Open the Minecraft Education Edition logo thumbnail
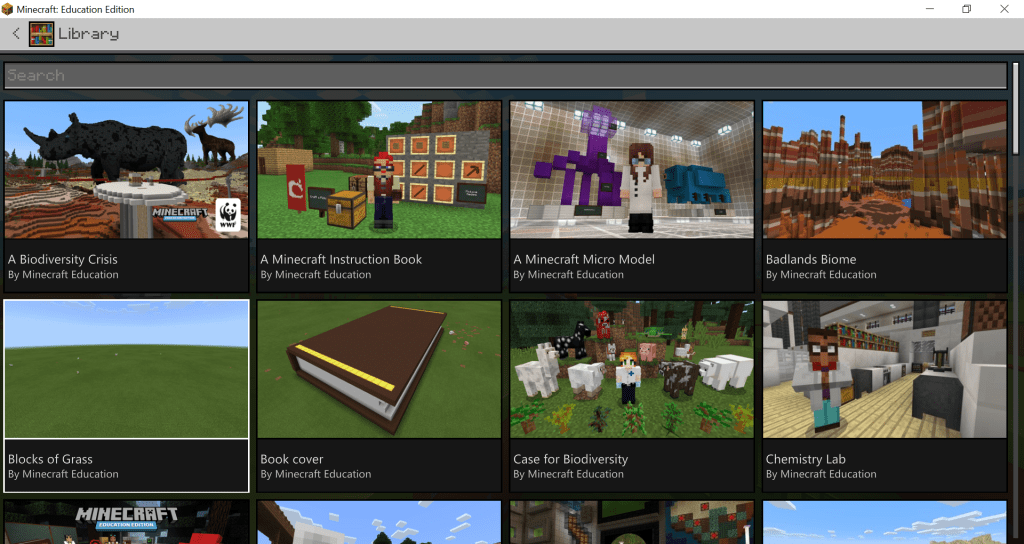Image resolution: width=1024 pixels, height=544 pixels. click(126, 522)
